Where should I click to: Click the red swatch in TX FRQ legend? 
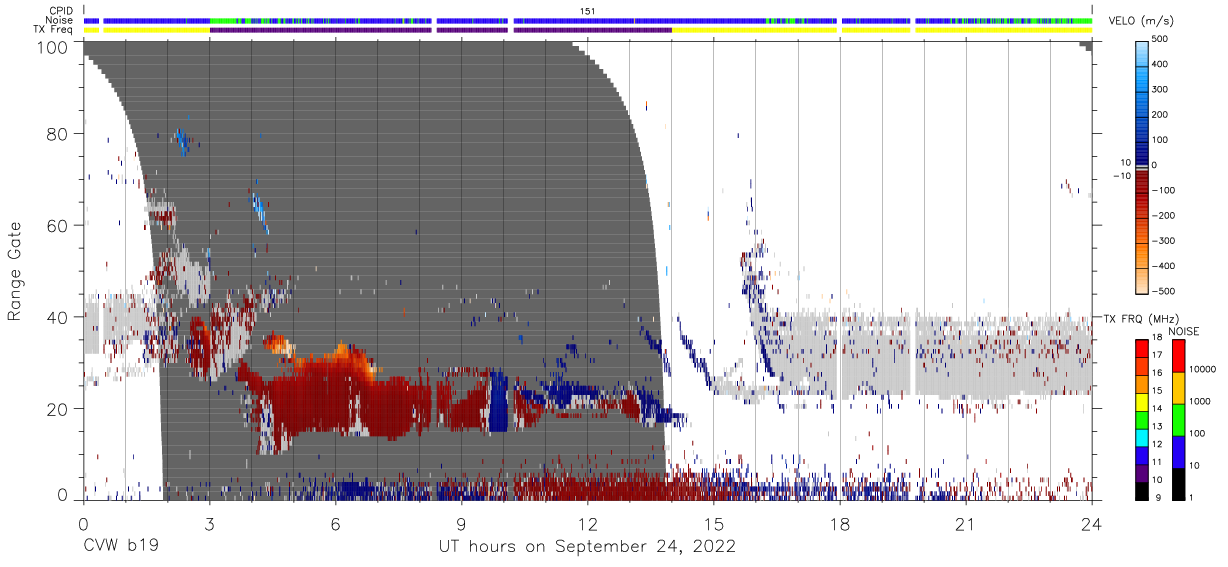[x=1141, y=349]
